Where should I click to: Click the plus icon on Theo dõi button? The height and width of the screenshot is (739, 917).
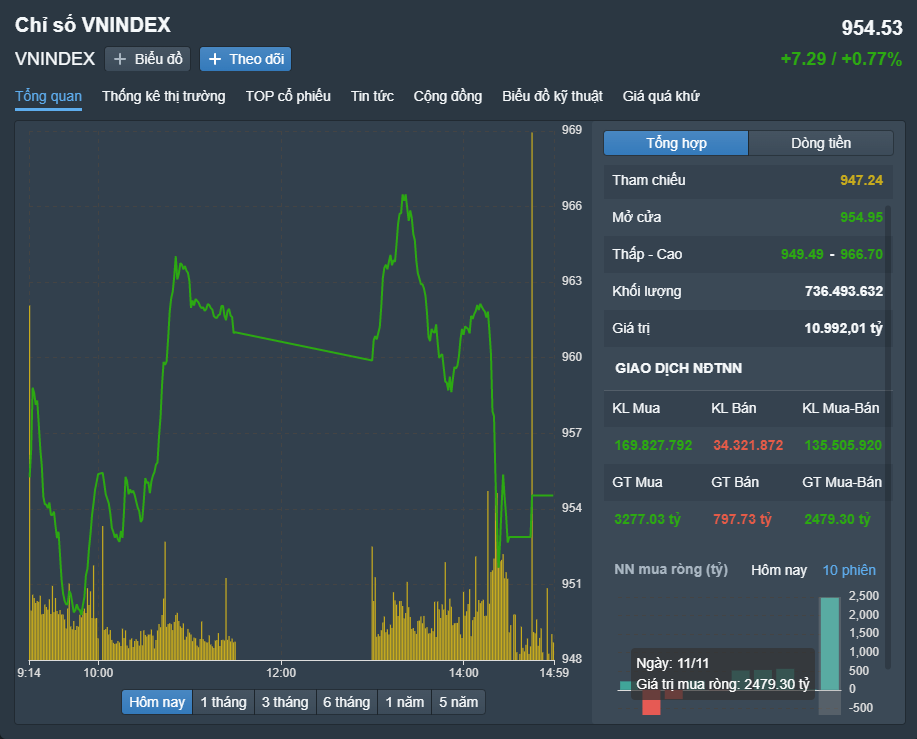click(x=215, y=59)
